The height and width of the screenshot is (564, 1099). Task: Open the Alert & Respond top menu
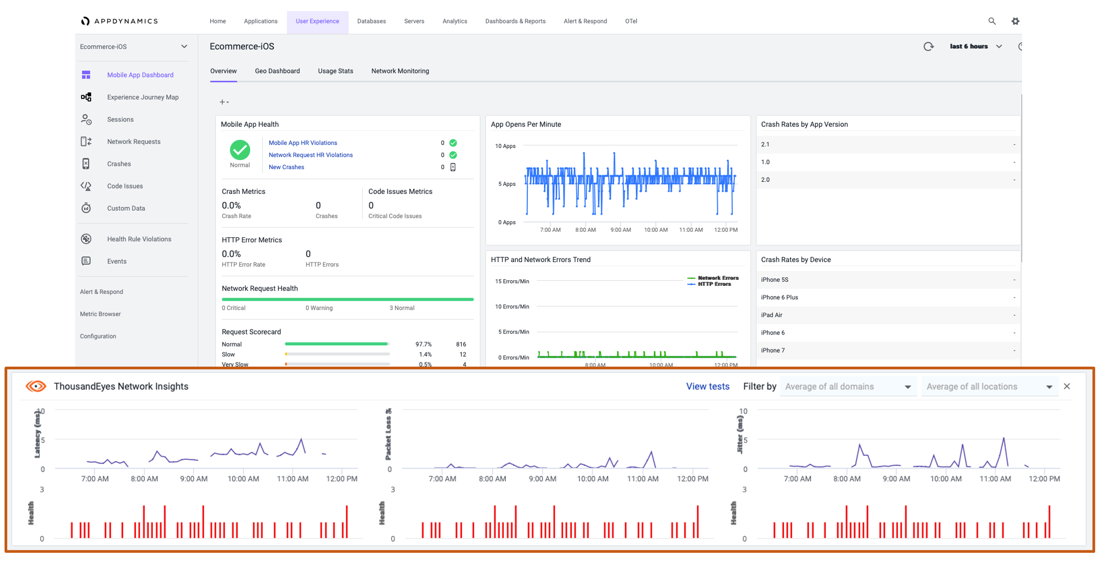pyautogui.click(x=585, y=21)
